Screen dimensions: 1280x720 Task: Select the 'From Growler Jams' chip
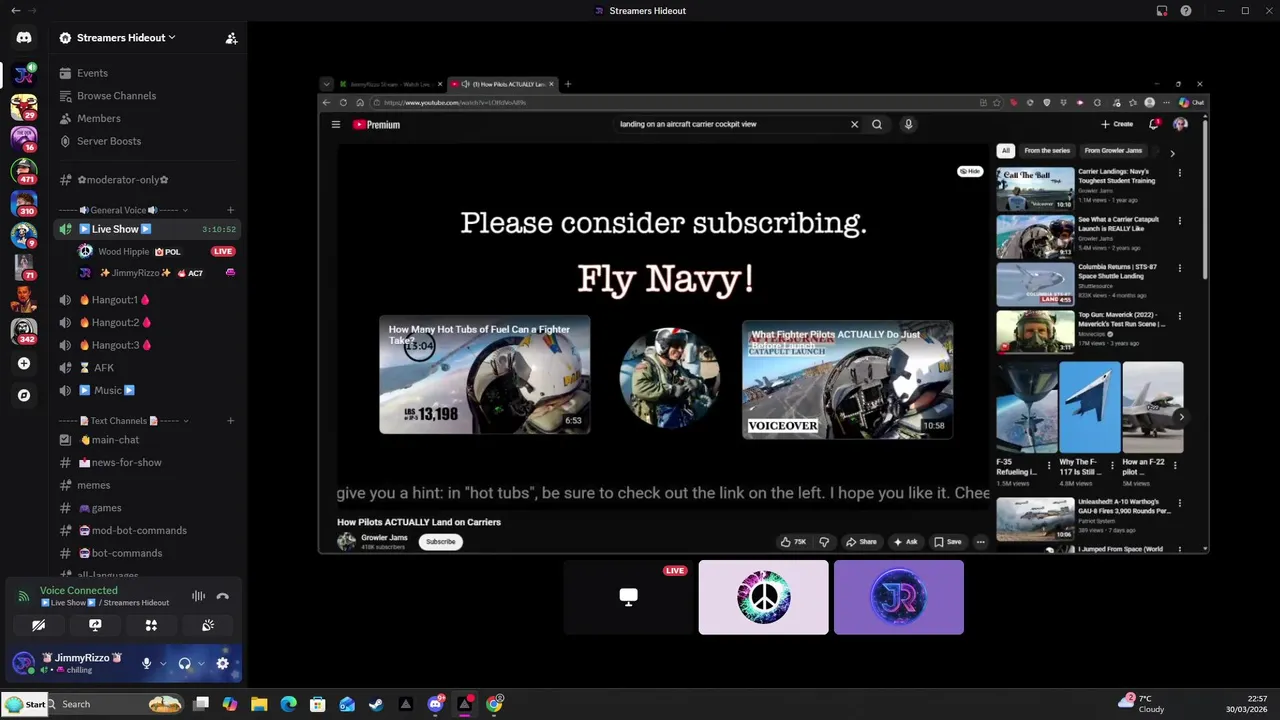1113,151
